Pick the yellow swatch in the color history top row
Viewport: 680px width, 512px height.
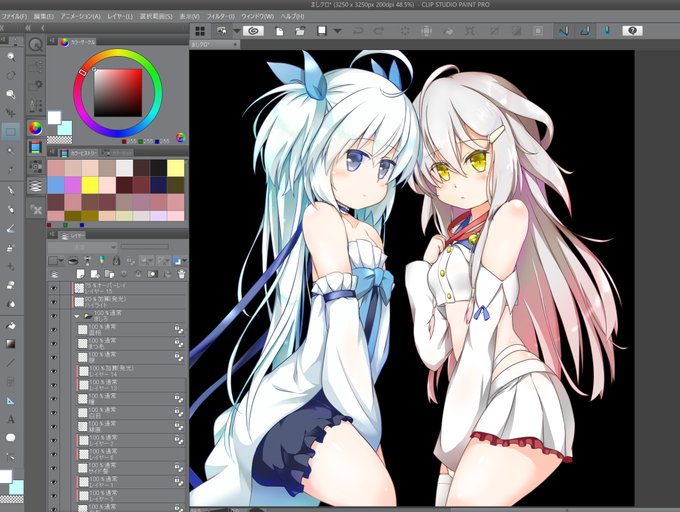click(x=176, y=168)
